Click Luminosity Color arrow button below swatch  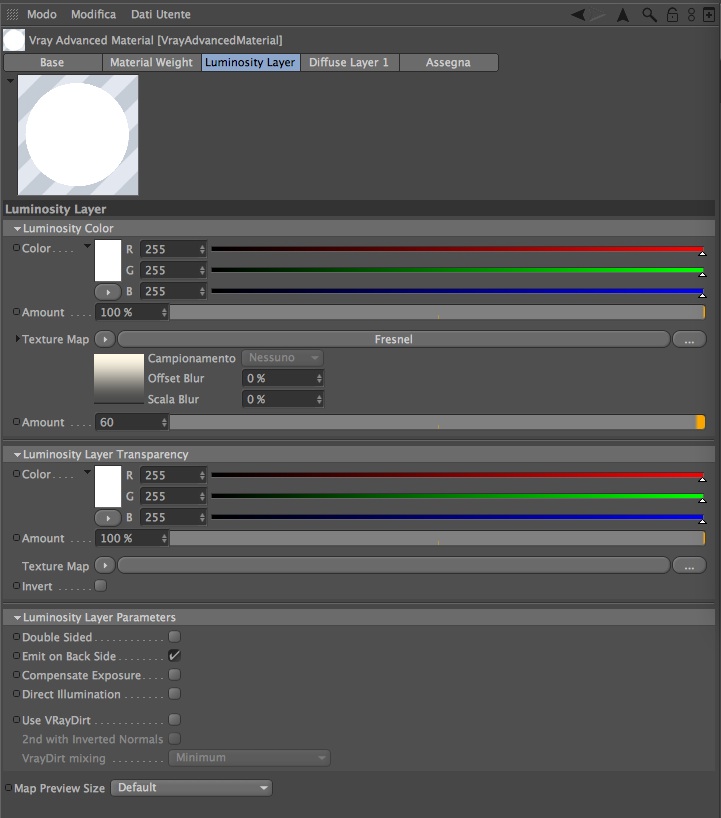(107, 292)
